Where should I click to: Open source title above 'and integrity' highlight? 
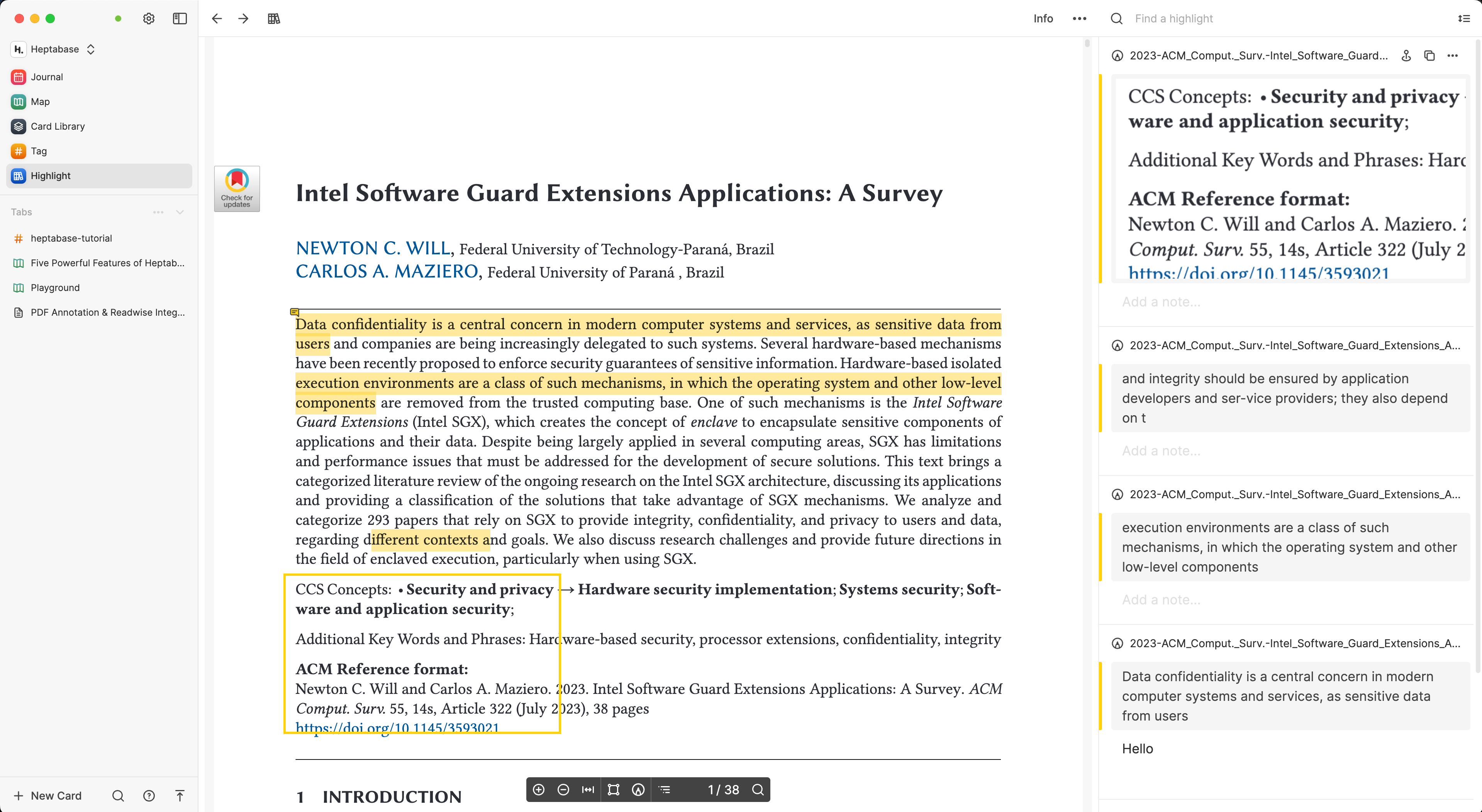[x=1294, y=345]
